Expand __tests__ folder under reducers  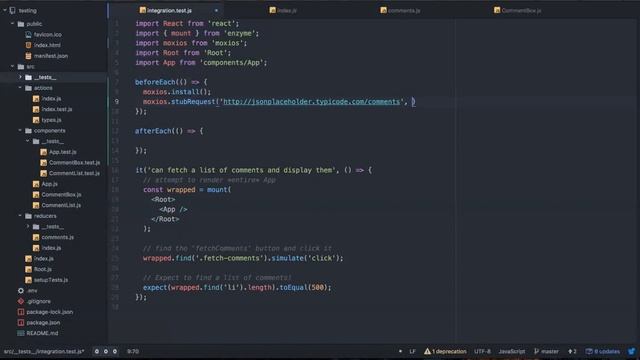(28, 226)
